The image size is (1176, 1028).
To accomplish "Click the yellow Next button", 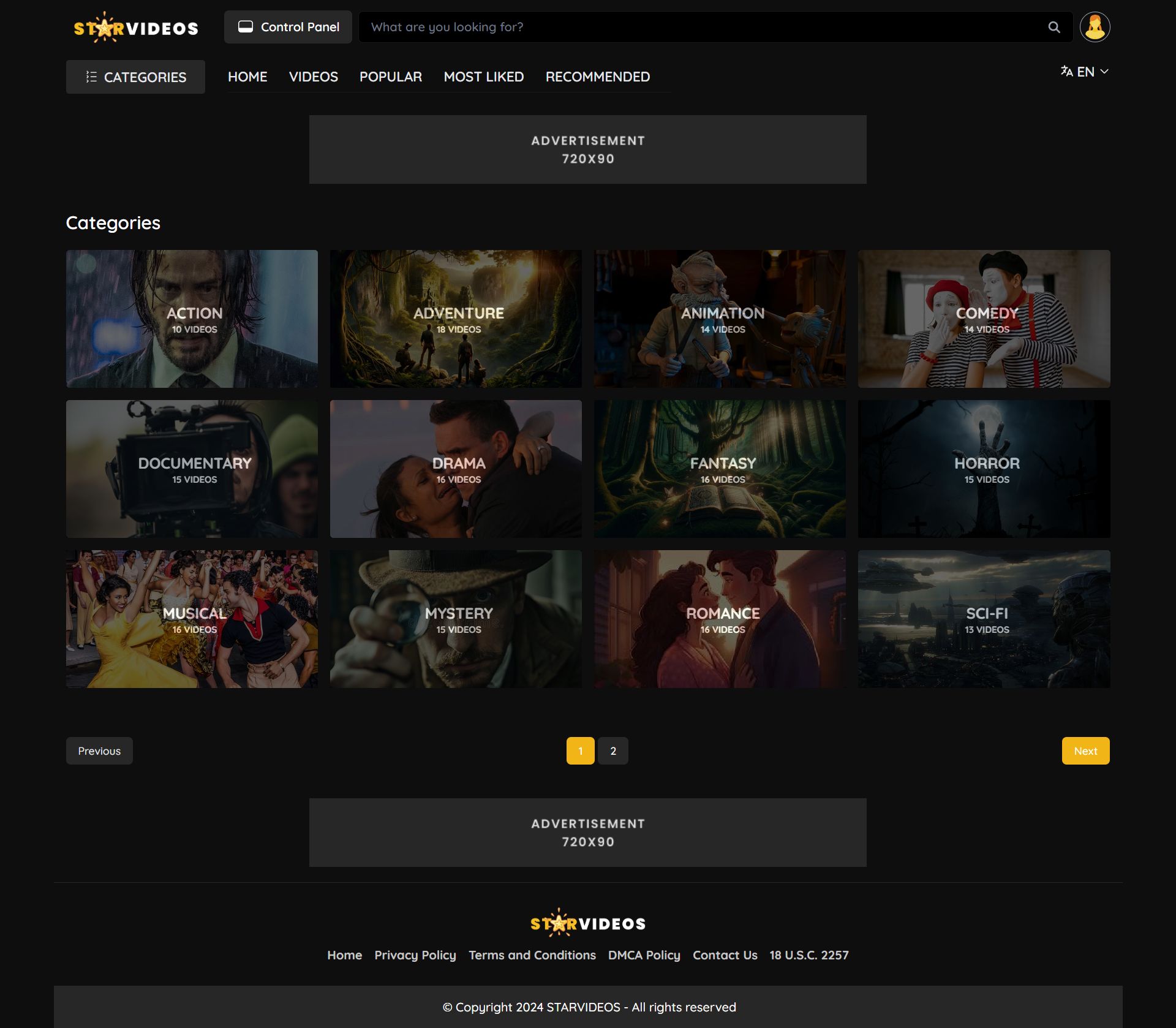I will 1085,750.
